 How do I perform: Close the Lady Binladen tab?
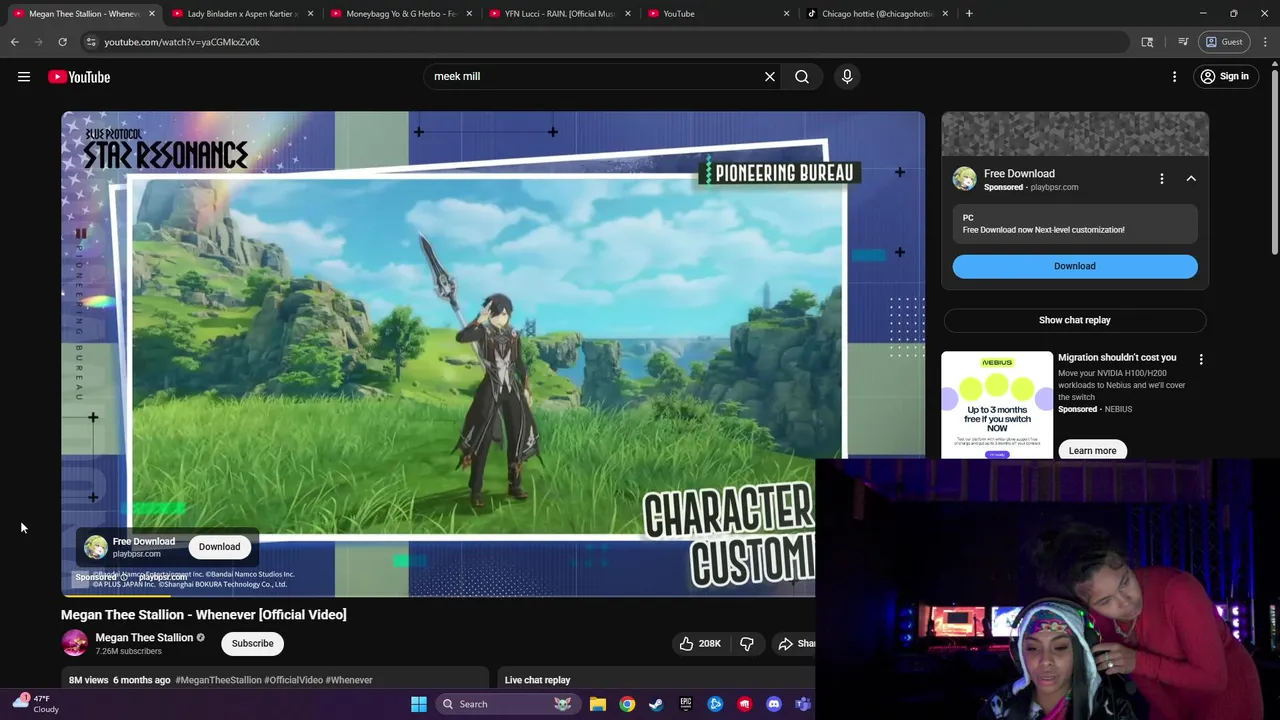(310, 14)
